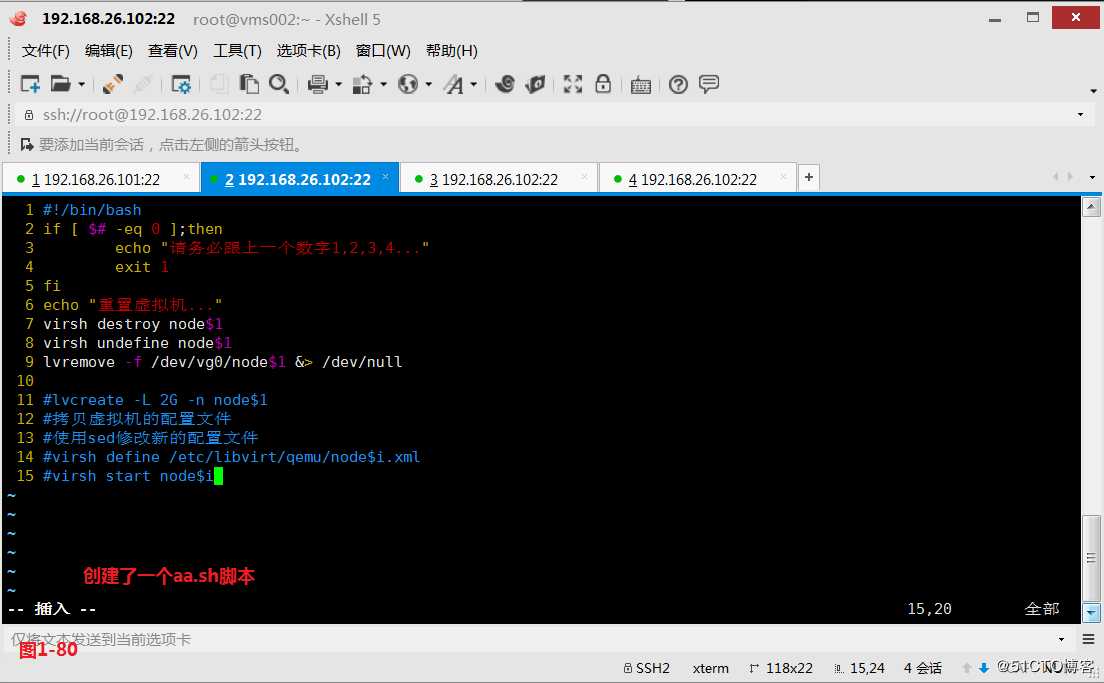Click the Disconnect icon
The width and height of the screenshot is (1104, 683).
143,84
